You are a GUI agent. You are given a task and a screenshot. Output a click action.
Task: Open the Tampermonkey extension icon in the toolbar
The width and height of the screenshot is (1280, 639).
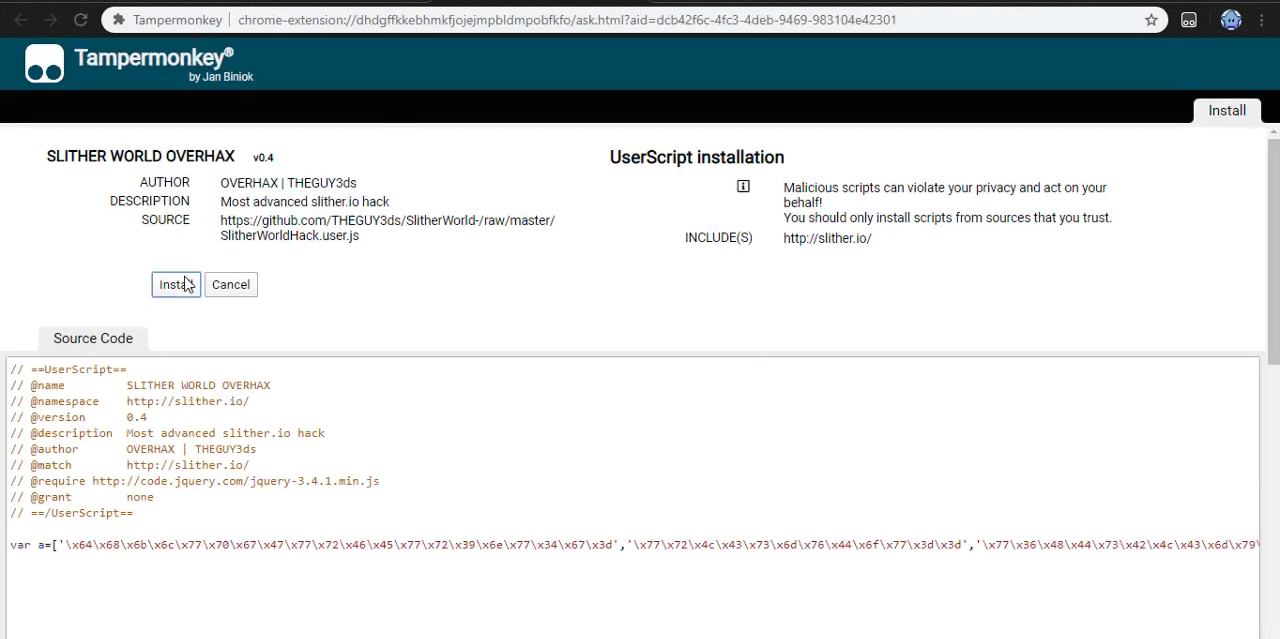pyautogui.click(x=1189, y=19)
